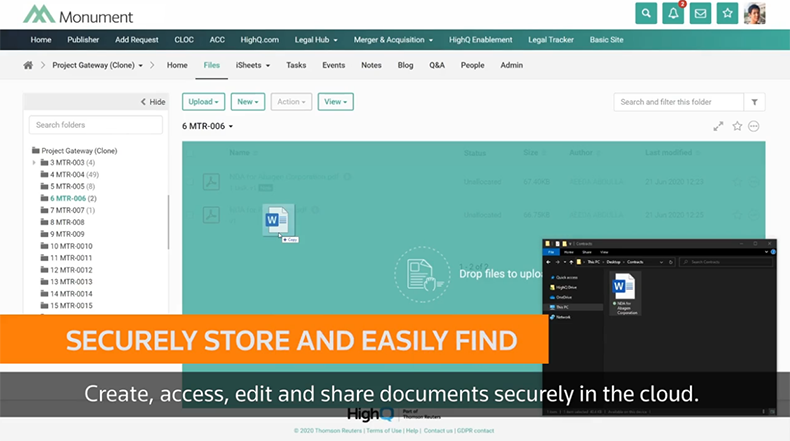The width and height of the screenshot is (790, 441).
Task: Open the View dropdown button
Action: 335,102
